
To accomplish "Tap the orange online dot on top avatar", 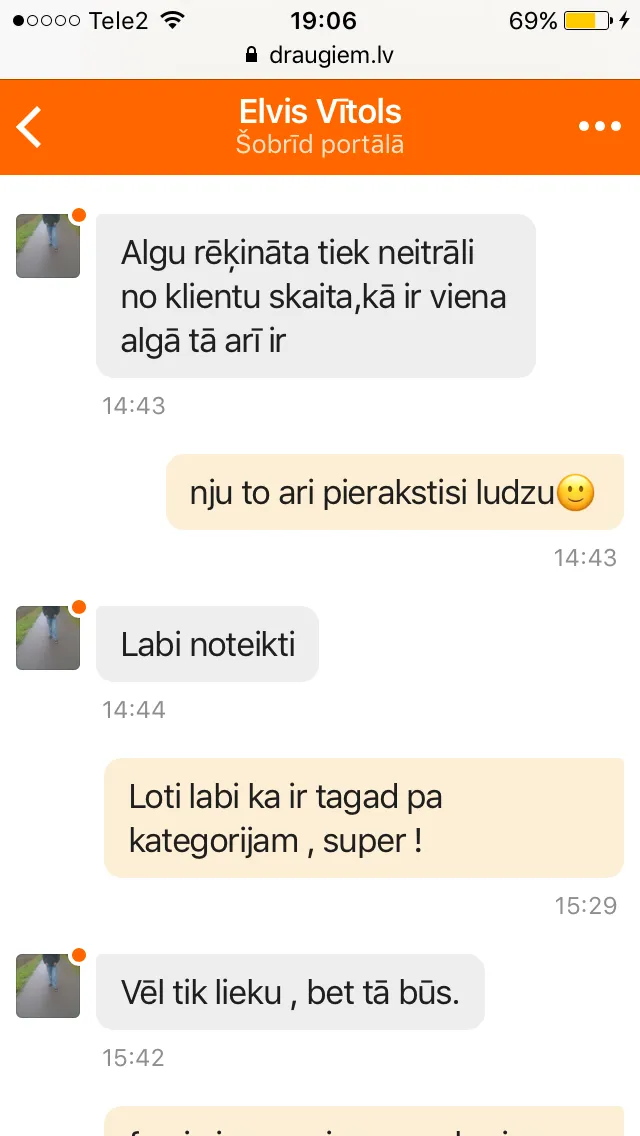I will point(78,215).
